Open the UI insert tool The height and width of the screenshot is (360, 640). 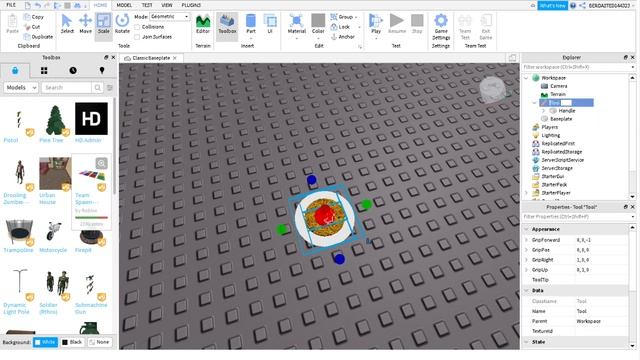270,24
